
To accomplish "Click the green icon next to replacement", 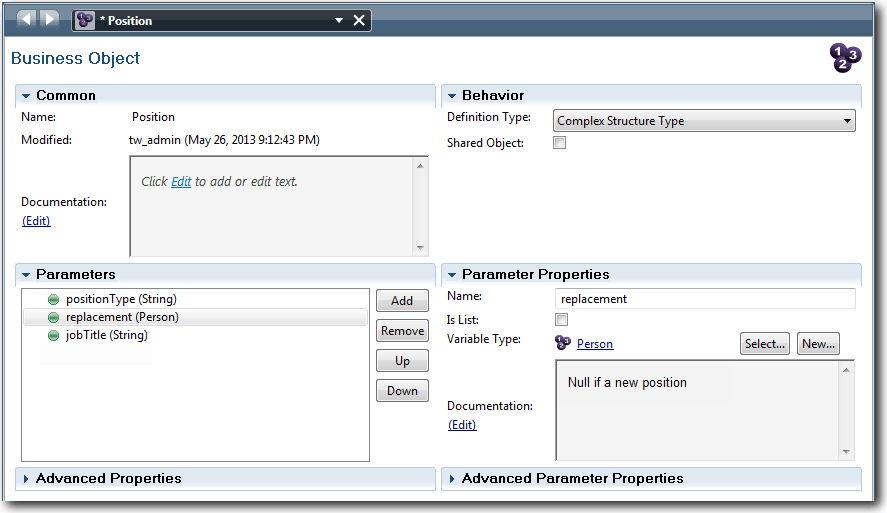I will [54, 317].
